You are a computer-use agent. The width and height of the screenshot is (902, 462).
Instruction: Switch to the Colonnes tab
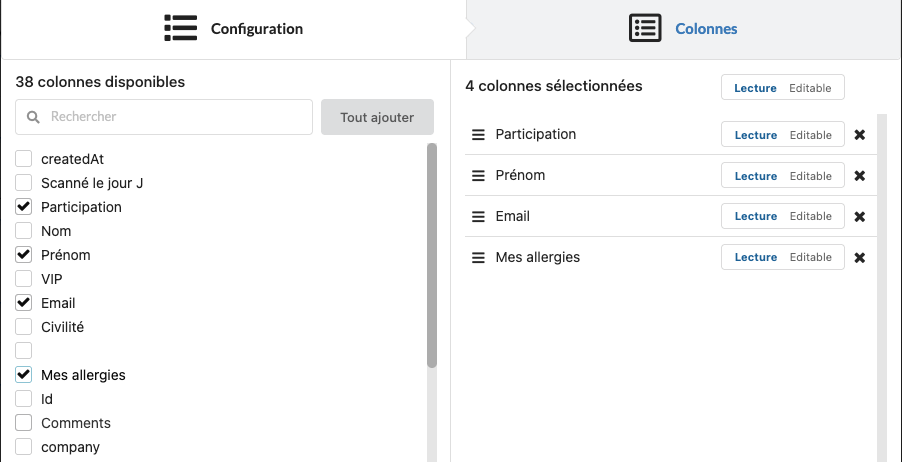(x=684, y=29)
